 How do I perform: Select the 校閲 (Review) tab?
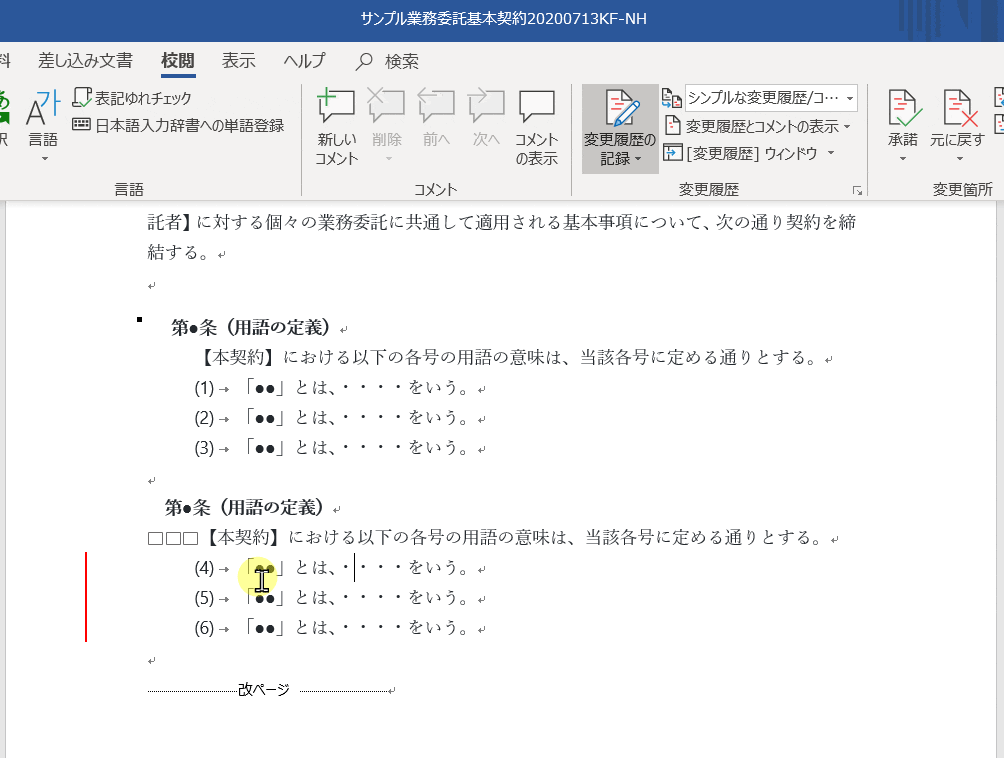coord(178,61)
